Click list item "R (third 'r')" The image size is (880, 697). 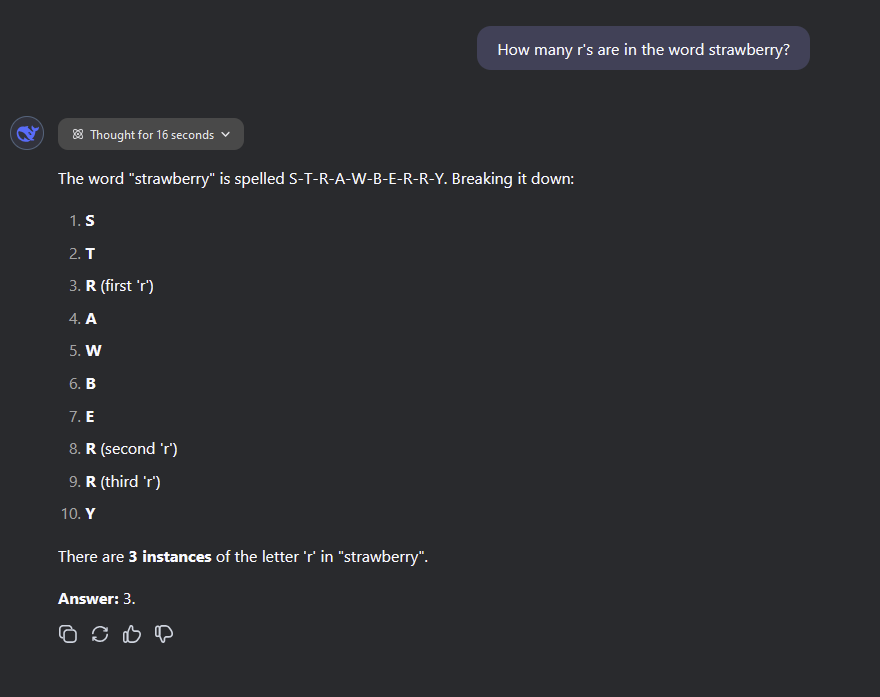pyautogui.click(x=123, y=481)
